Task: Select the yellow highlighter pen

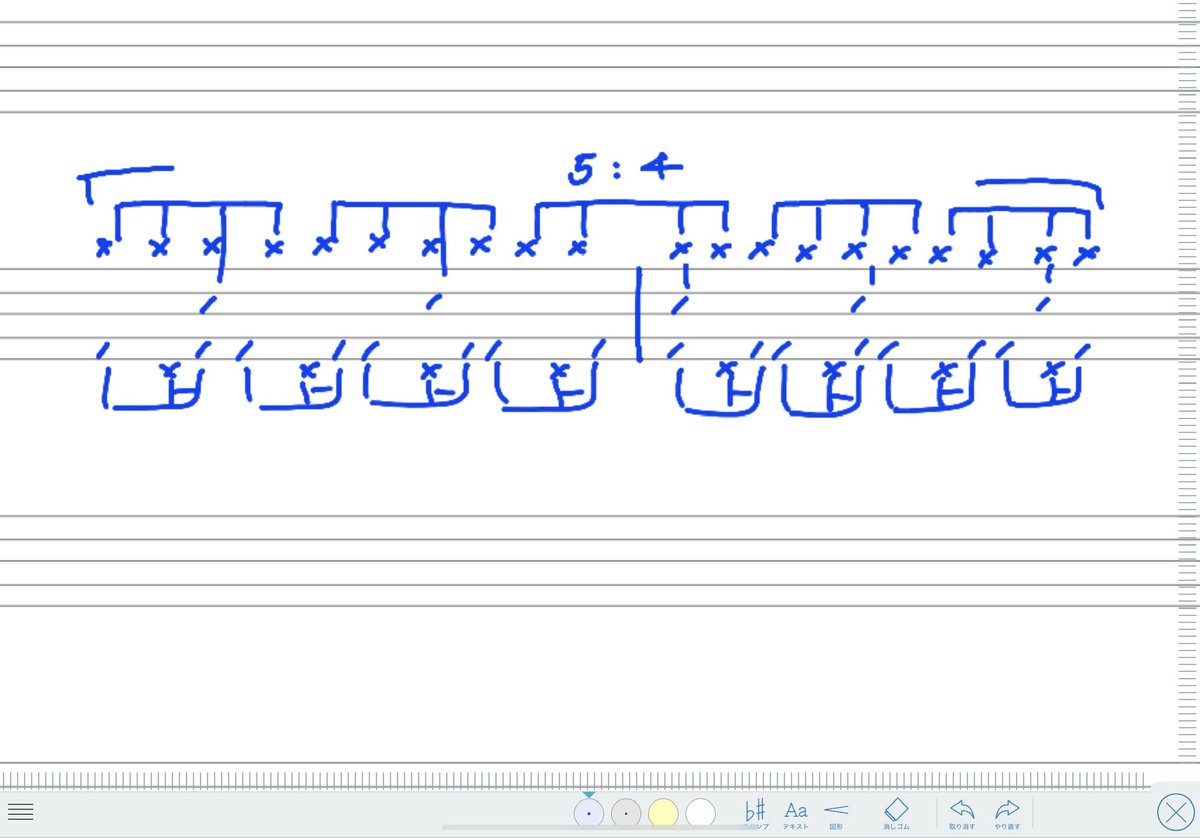Action: click(663, 813)
